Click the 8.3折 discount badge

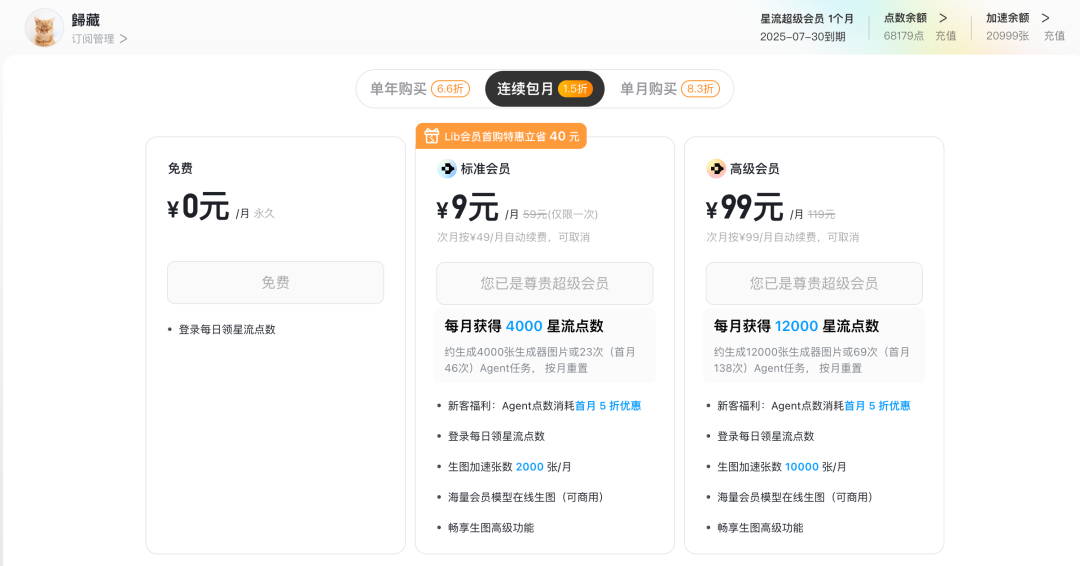tap(700, 89)
